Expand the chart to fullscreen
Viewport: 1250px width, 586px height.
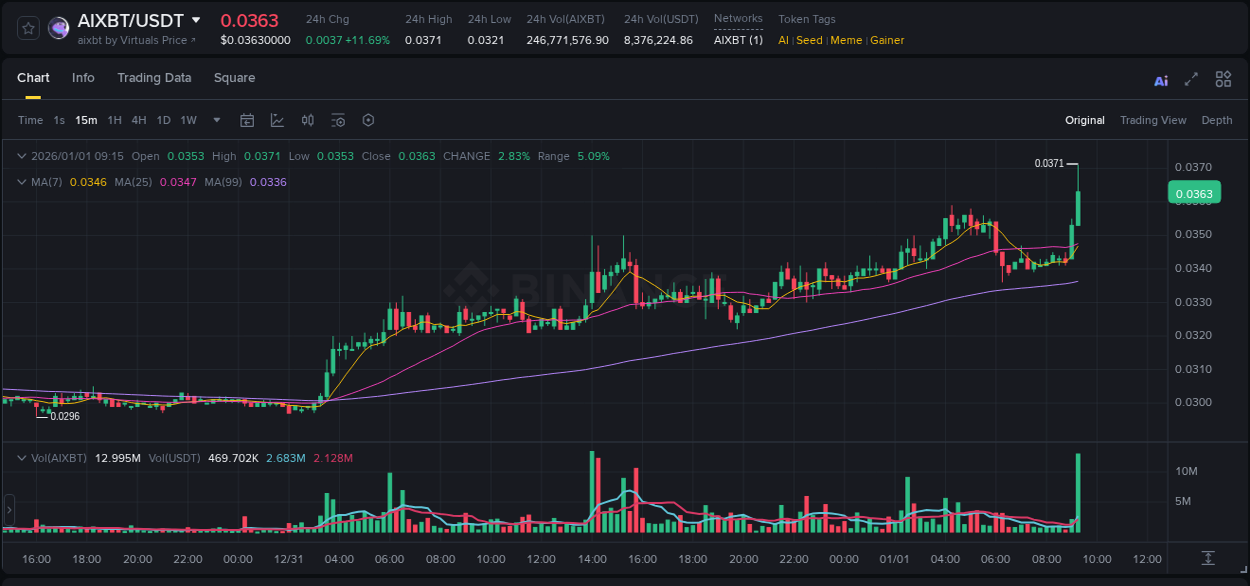[1191, 79]
